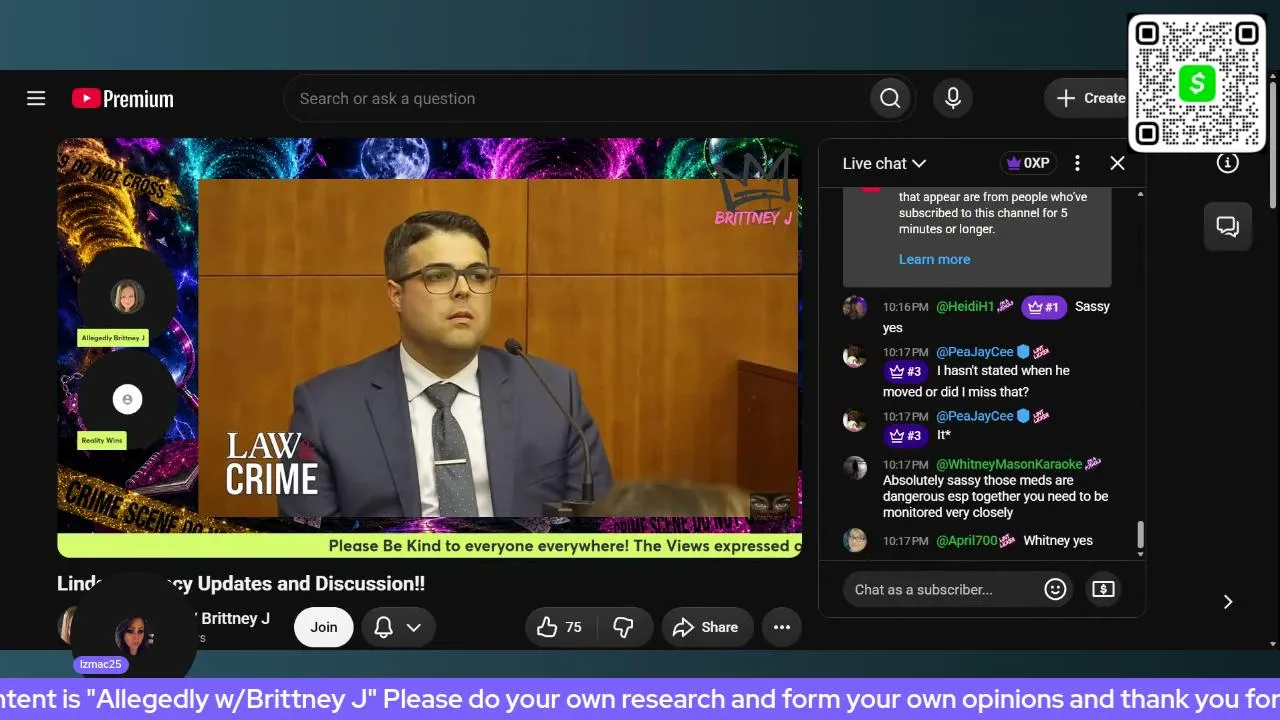Click the video title text
Screen dimensions: 1280x720
coord(241,583)
